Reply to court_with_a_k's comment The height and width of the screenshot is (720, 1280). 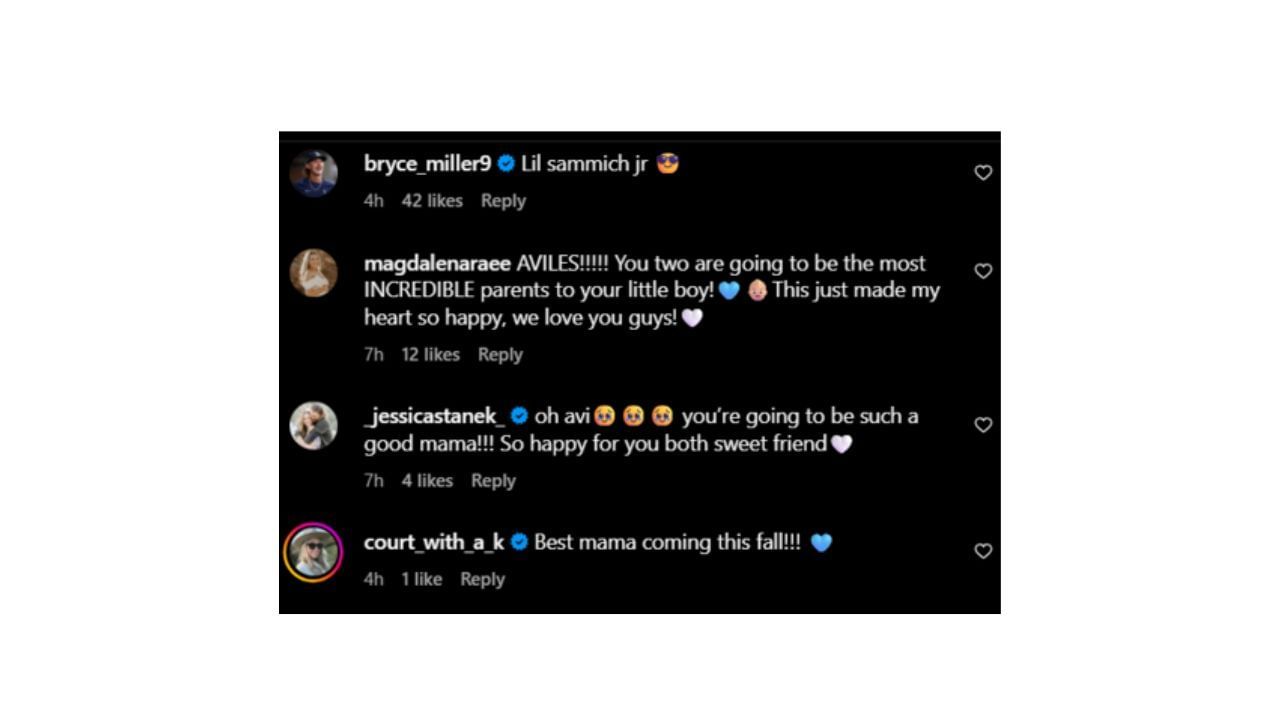pyautogui.click(x=482, y=578)
